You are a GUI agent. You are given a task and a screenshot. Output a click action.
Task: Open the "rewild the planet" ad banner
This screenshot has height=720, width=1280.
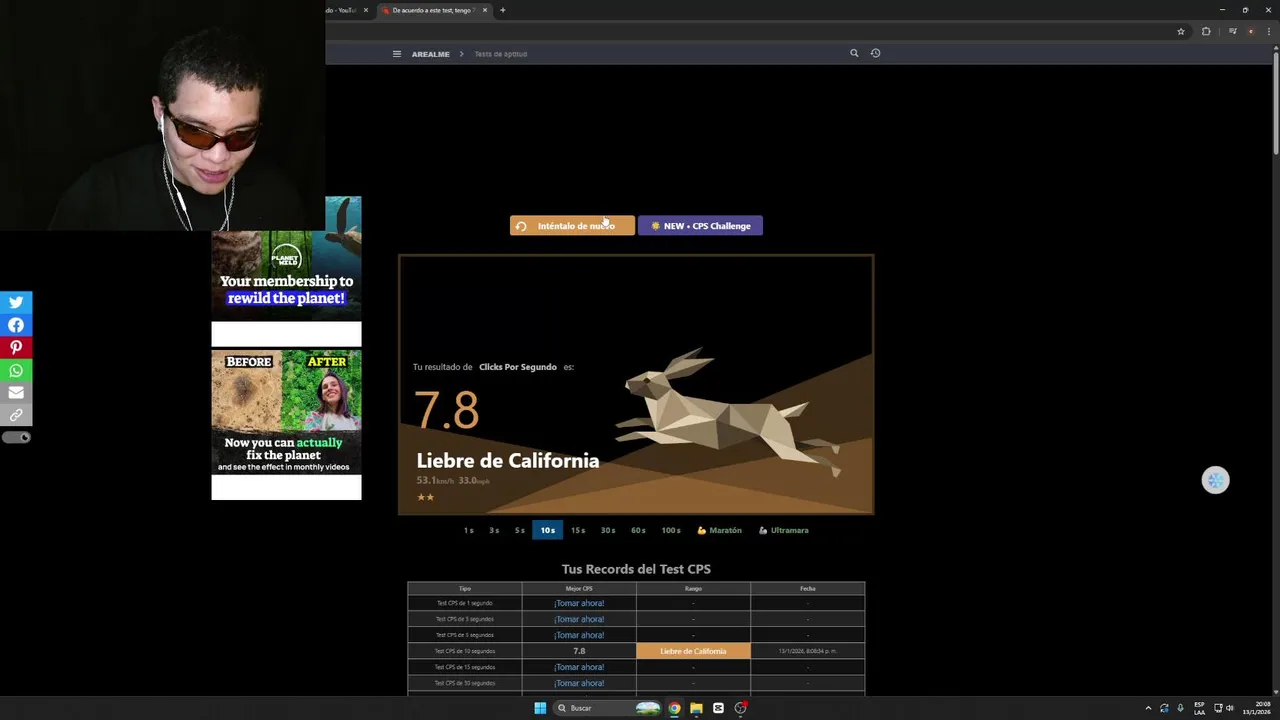286,271
